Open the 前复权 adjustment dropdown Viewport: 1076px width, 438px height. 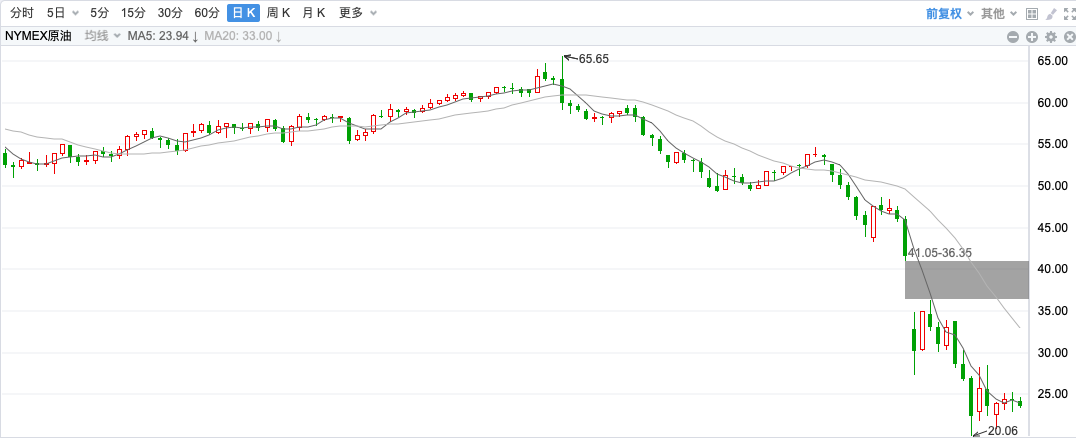pyautogui.click(x=948, y=14)
